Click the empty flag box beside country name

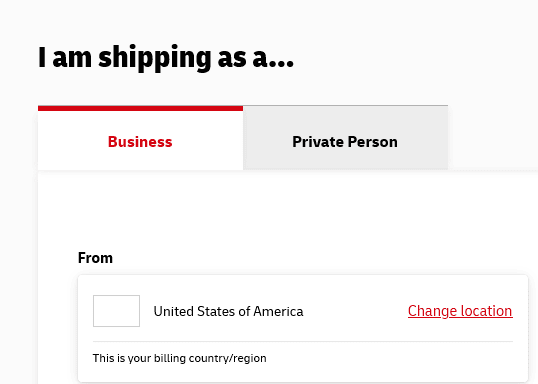[x=116, y=311]
